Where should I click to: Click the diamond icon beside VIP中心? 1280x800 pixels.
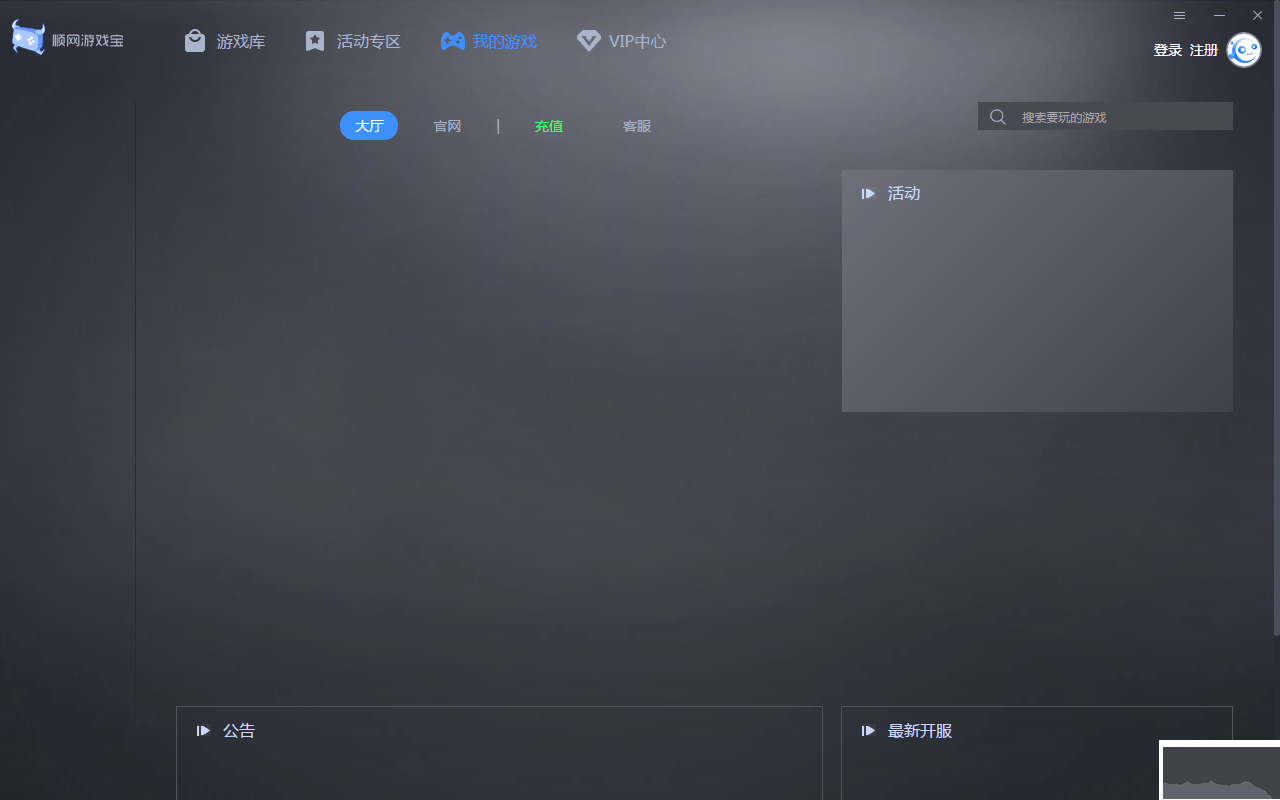(x=587, y=41)
